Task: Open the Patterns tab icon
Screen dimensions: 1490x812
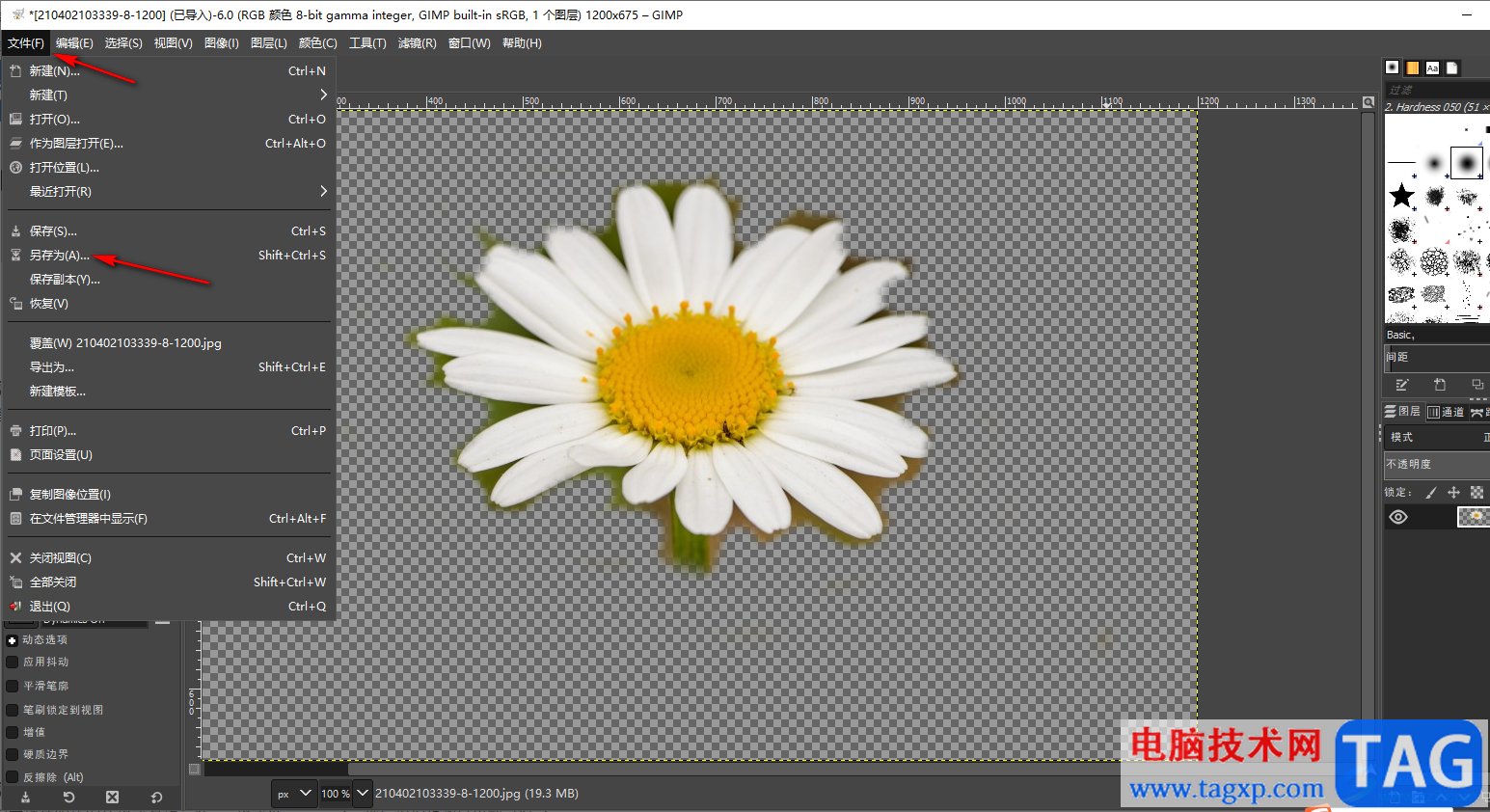Action: pyautogui.click(x=1412, y=68)
